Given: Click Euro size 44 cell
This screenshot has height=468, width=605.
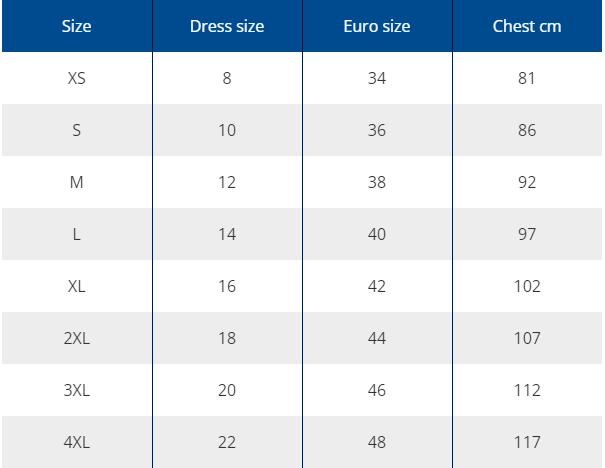Looking at the screenshot, I should click(x=377, y=338).
